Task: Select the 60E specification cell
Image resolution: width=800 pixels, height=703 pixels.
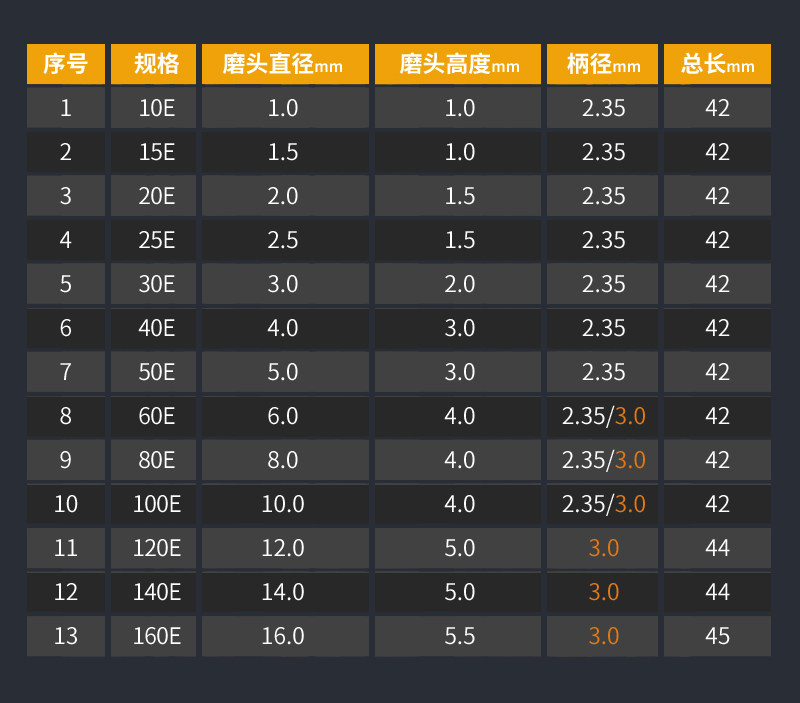Action: (156, 416)
